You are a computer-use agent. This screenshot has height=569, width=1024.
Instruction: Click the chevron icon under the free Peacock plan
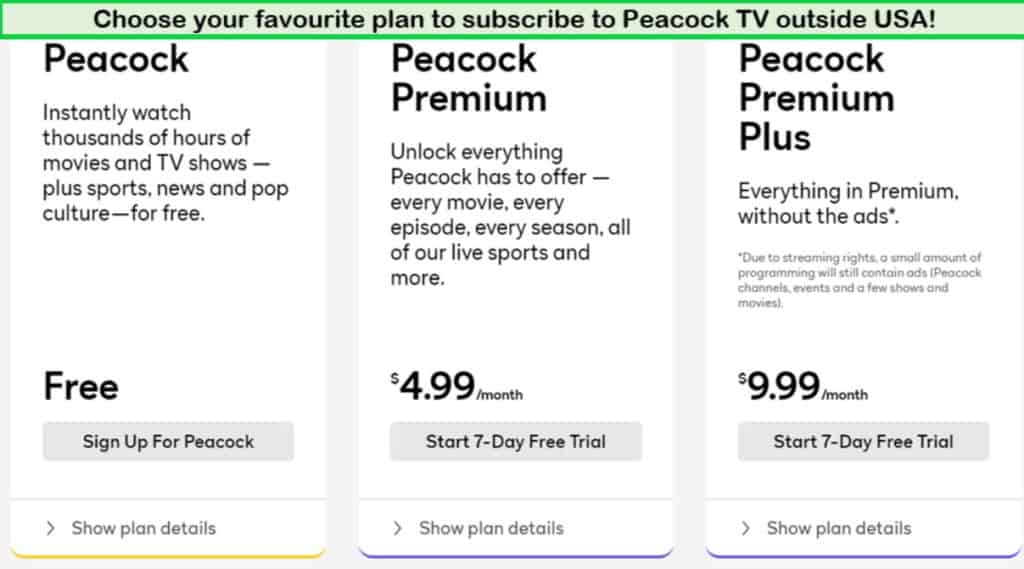[50, 528]
